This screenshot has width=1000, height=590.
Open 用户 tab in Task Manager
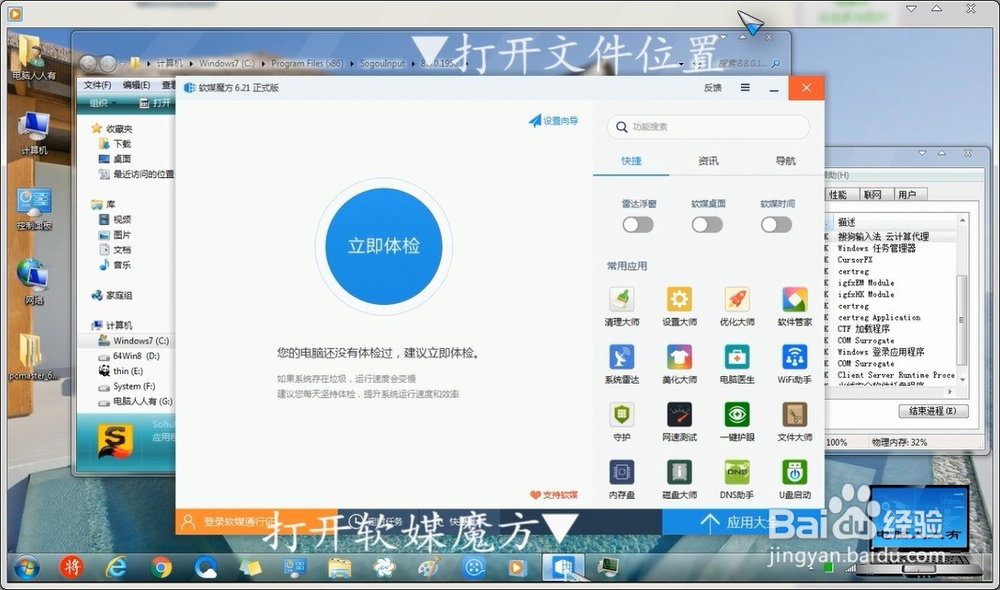(x=908, y=195)
